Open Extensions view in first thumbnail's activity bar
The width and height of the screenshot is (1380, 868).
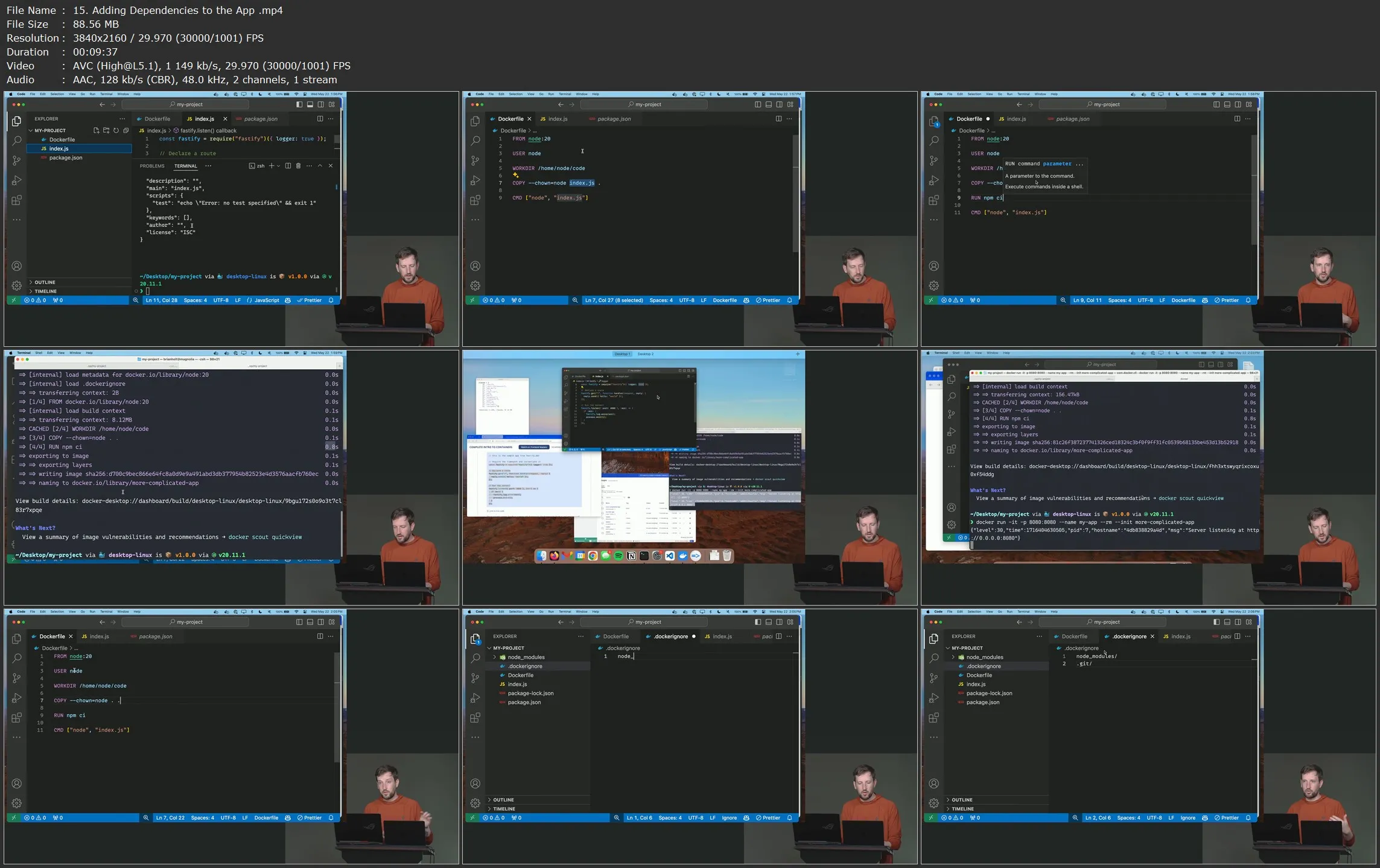pyautogui.click(x=17, y=200)
